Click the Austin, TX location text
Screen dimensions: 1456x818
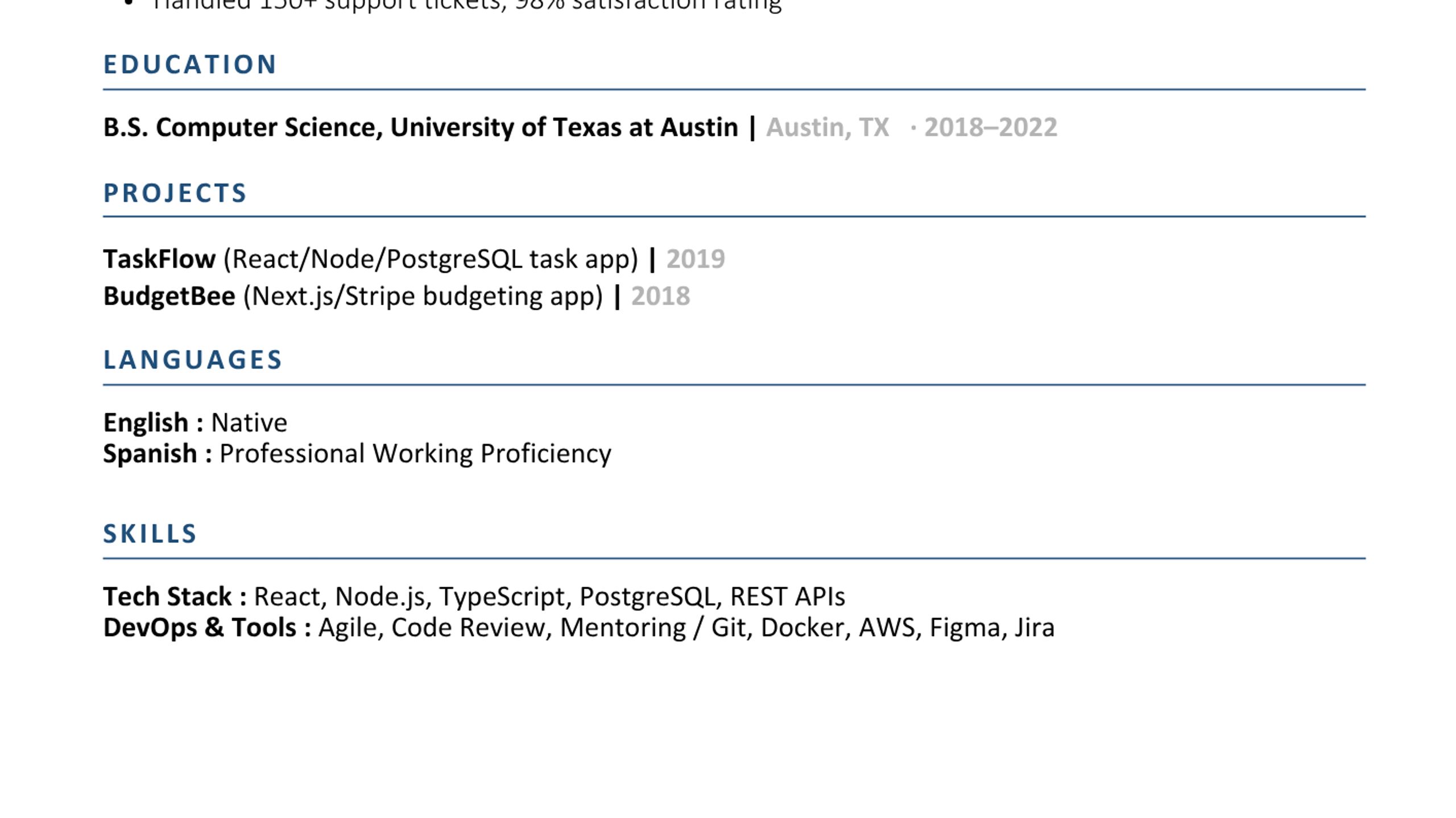pos(828,127)
